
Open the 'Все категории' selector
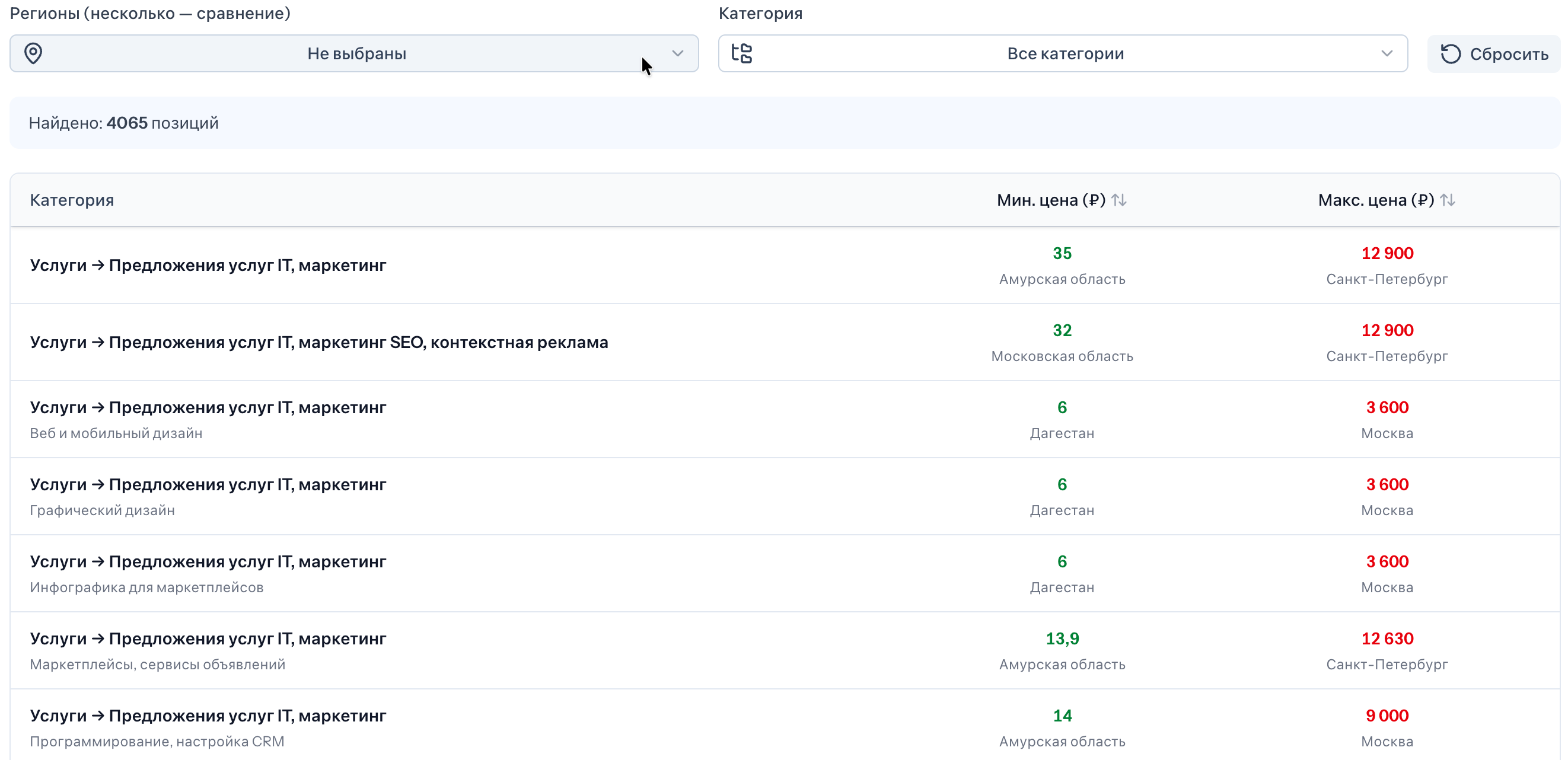pos(1063,53)
